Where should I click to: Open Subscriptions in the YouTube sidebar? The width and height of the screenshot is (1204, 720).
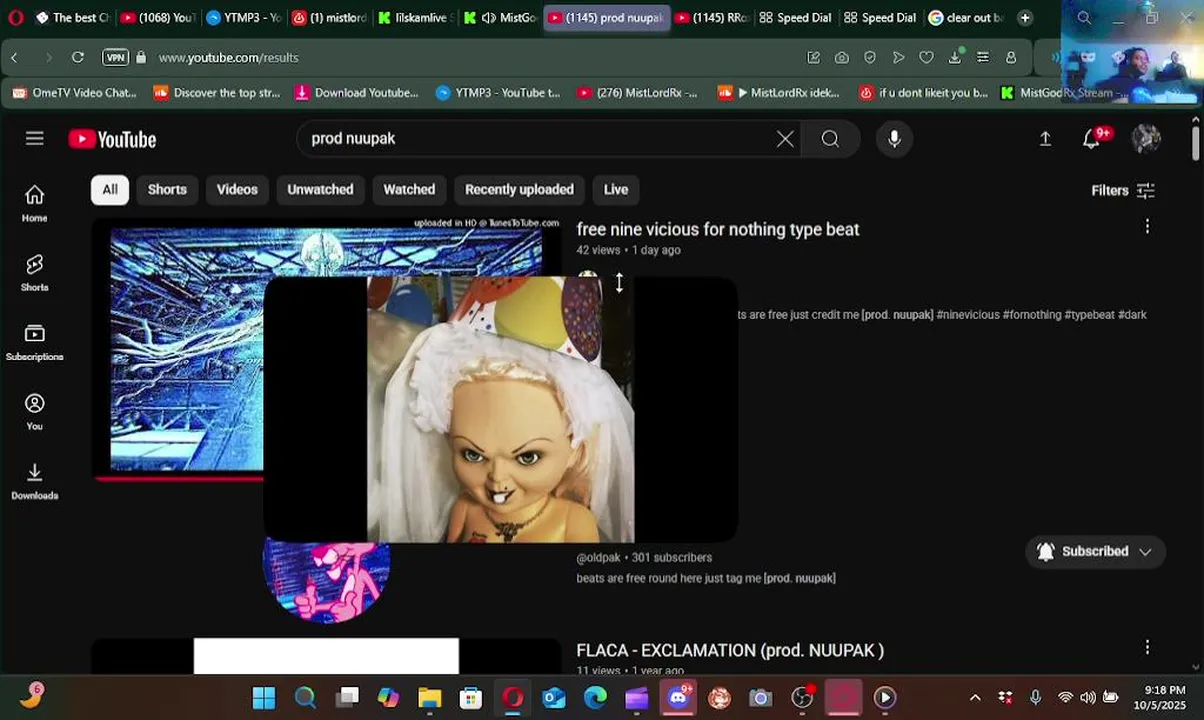35,342
